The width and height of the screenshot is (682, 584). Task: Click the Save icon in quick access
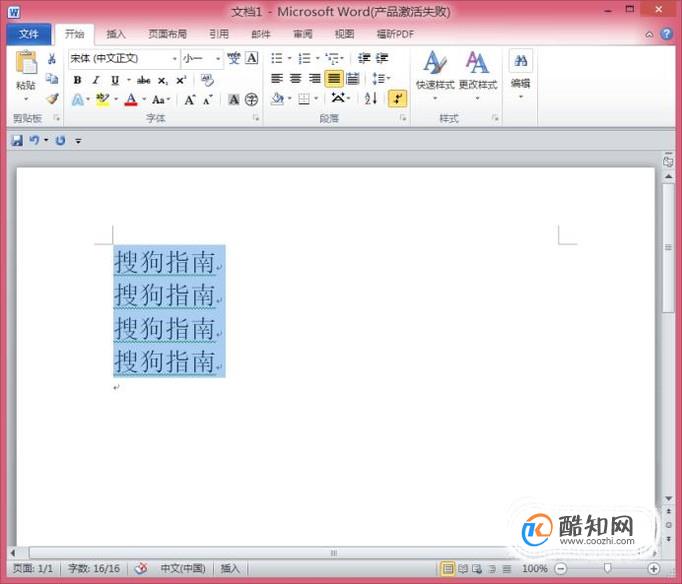tap(17, 140)
